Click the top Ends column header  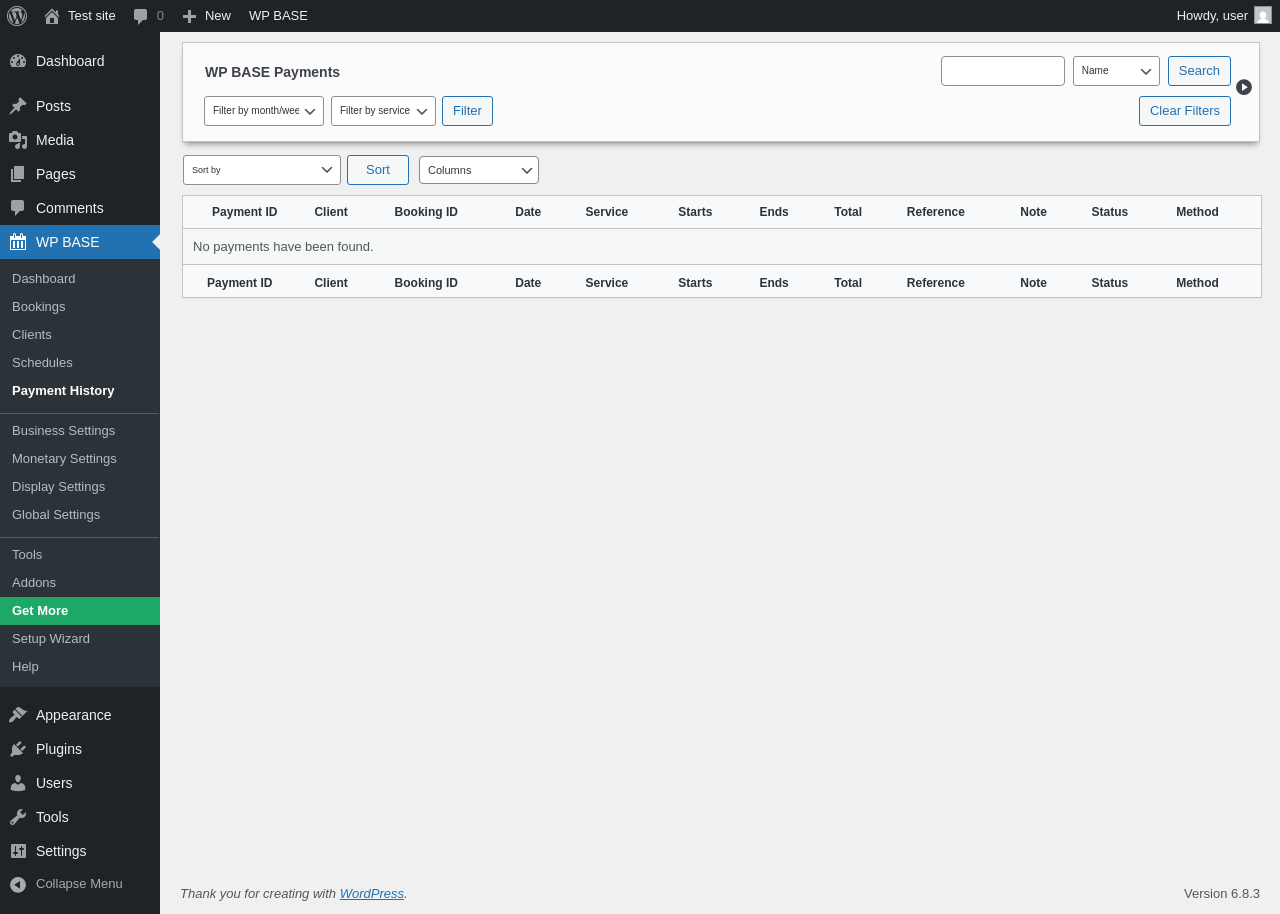(774, 212)
